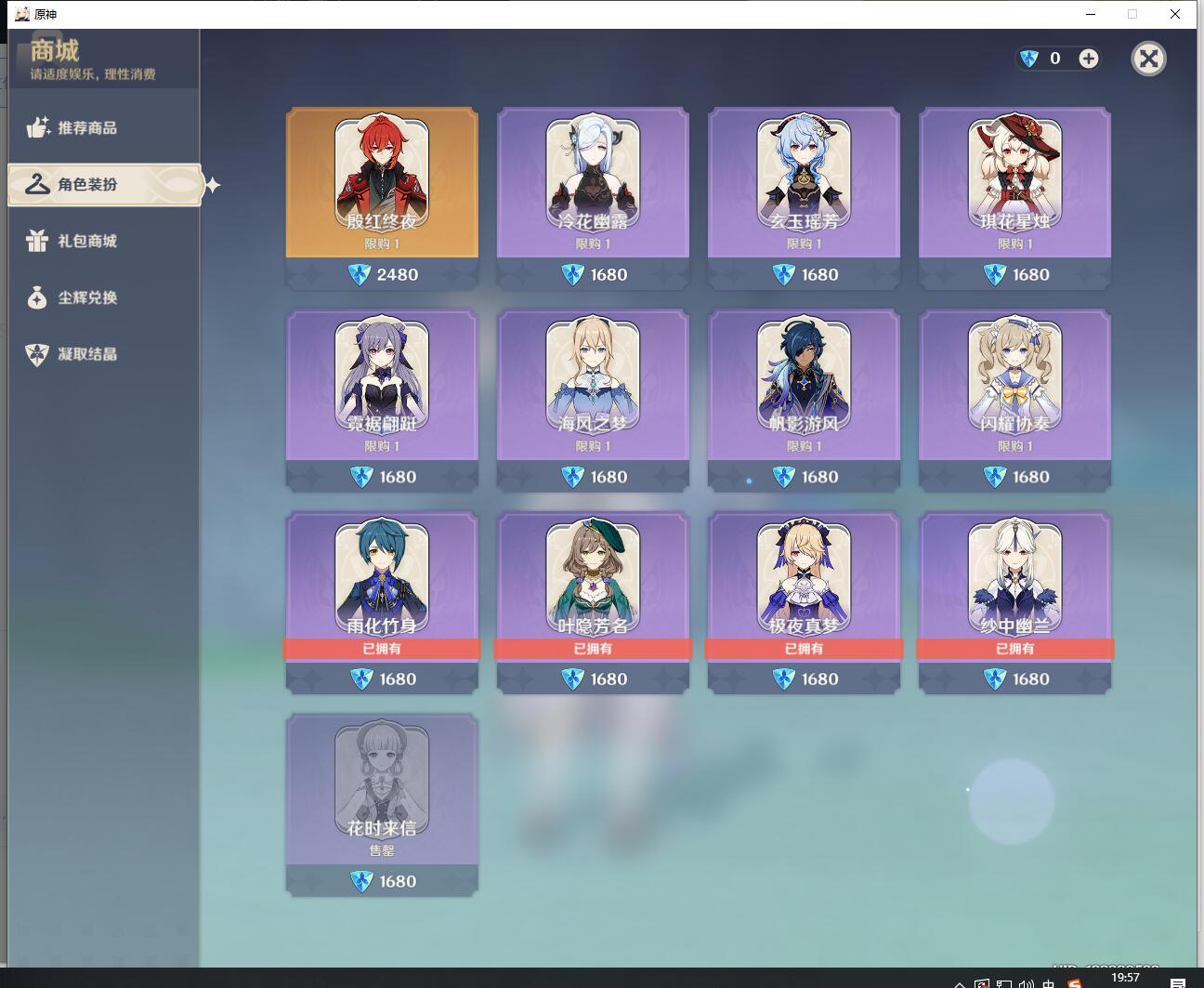Click the volume icon in system tray
The image size is (1204, 988).
click(x=1027, y=983)
